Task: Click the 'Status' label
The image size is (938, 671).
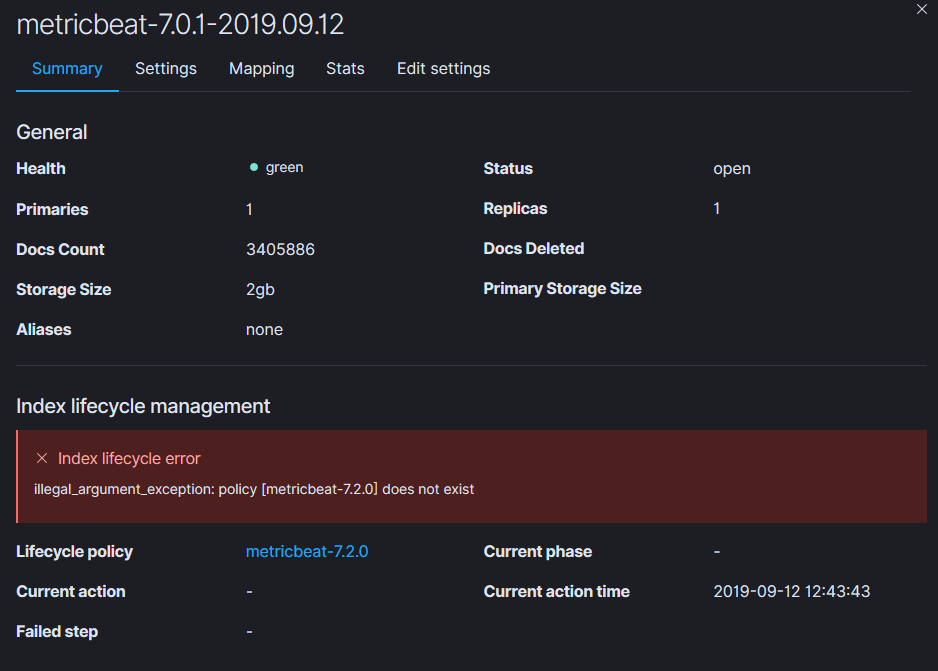Action: 508,169
